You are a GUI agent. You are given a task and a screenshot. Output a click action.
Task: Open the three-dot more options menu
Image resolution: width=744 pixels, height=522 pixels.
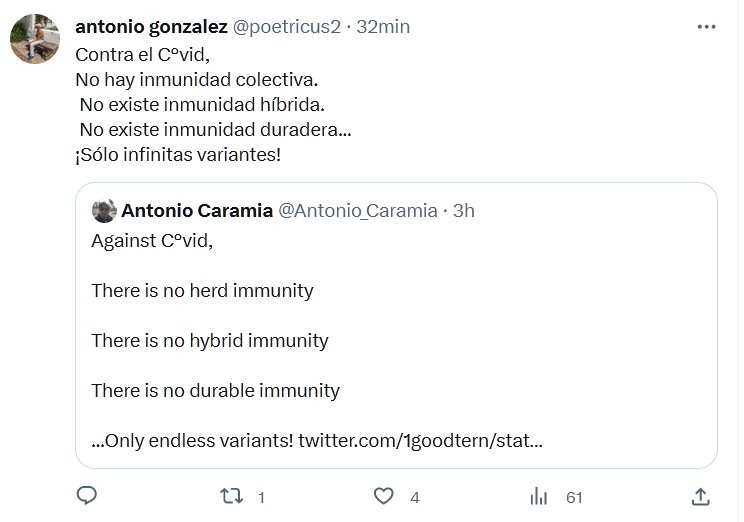[x=708, y=27]
